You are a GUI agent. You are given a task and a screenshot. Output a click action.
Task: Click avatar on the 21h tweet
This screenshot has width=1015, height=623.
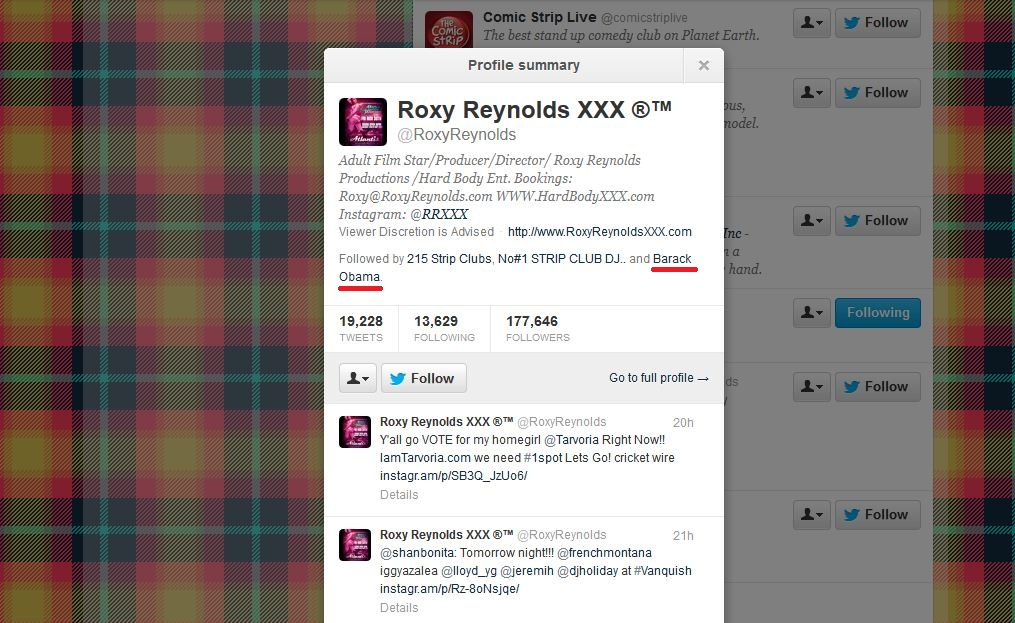[355, 545]
